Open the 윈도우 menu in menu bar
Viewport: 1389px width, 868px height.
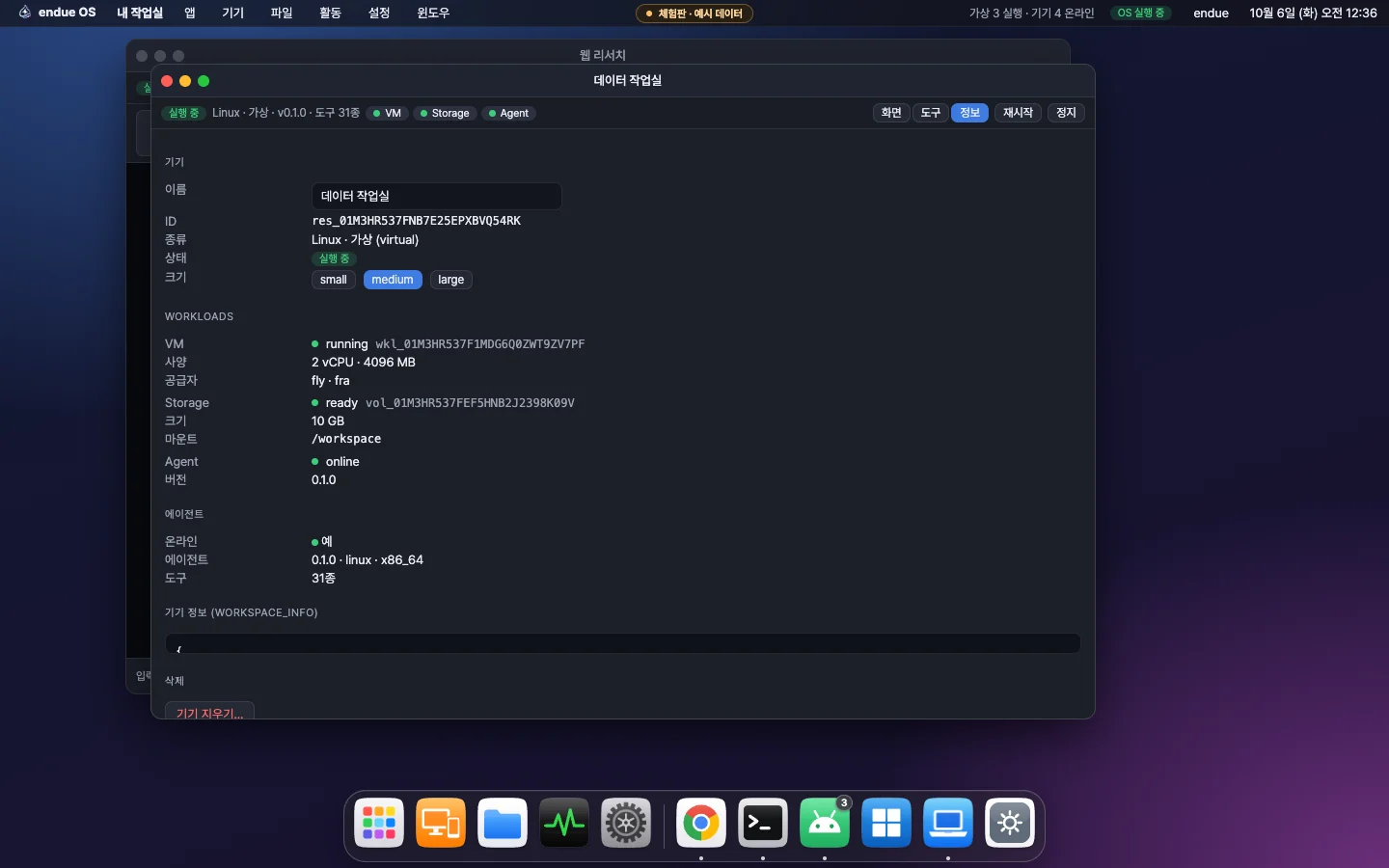433,13
